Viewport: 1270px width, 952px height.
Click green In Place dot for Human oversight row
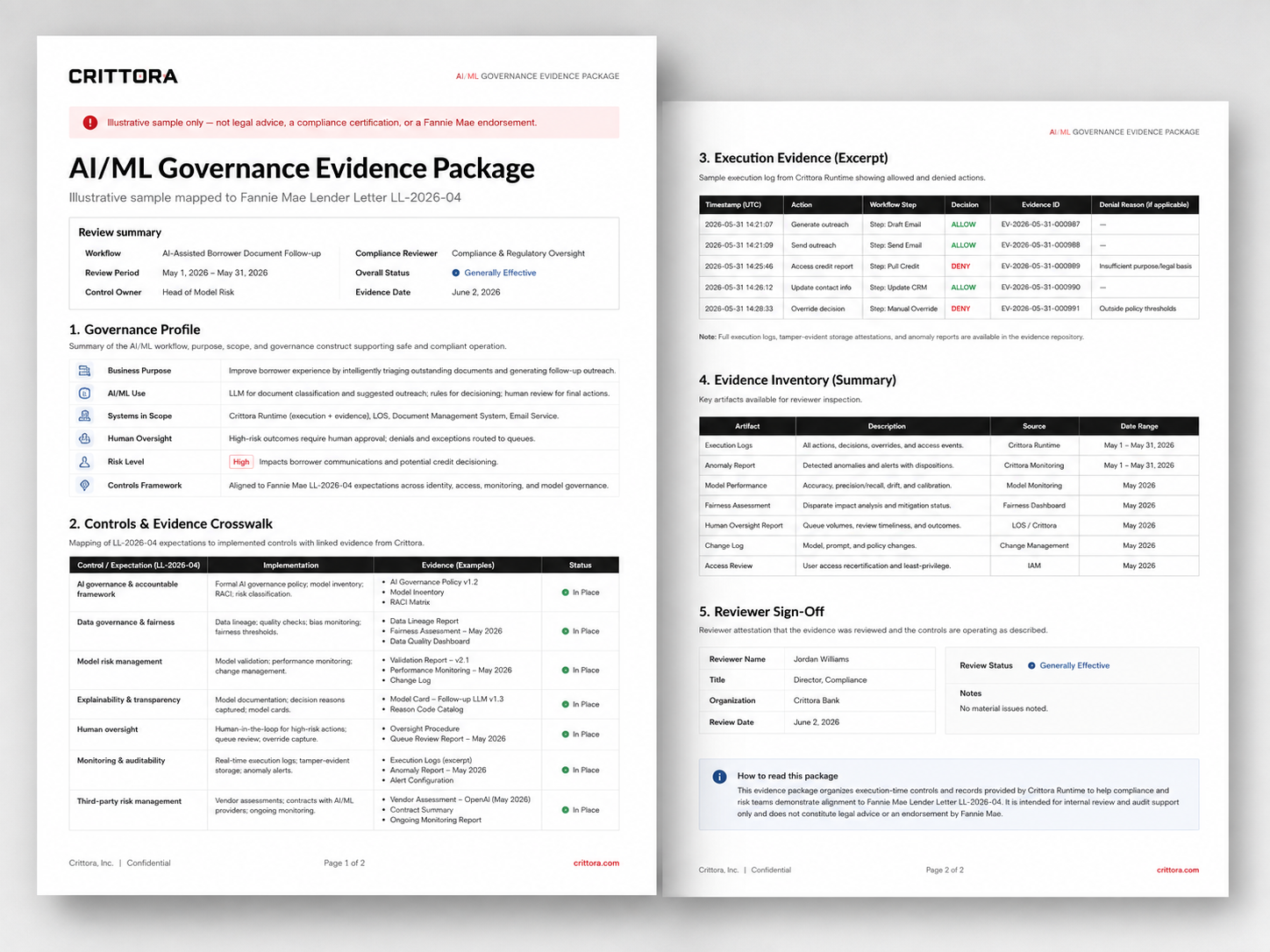(566, 735)
